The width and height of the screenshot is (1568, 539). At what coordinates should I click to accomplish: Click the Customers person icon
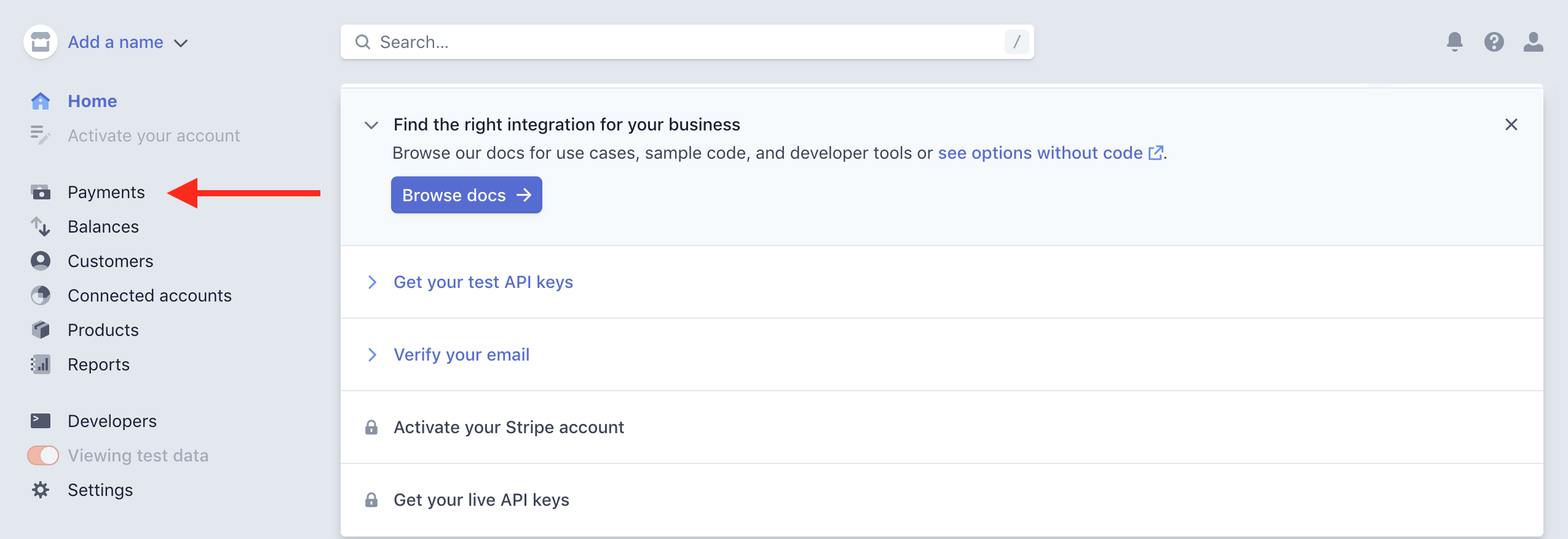click(x=41, y=261)
